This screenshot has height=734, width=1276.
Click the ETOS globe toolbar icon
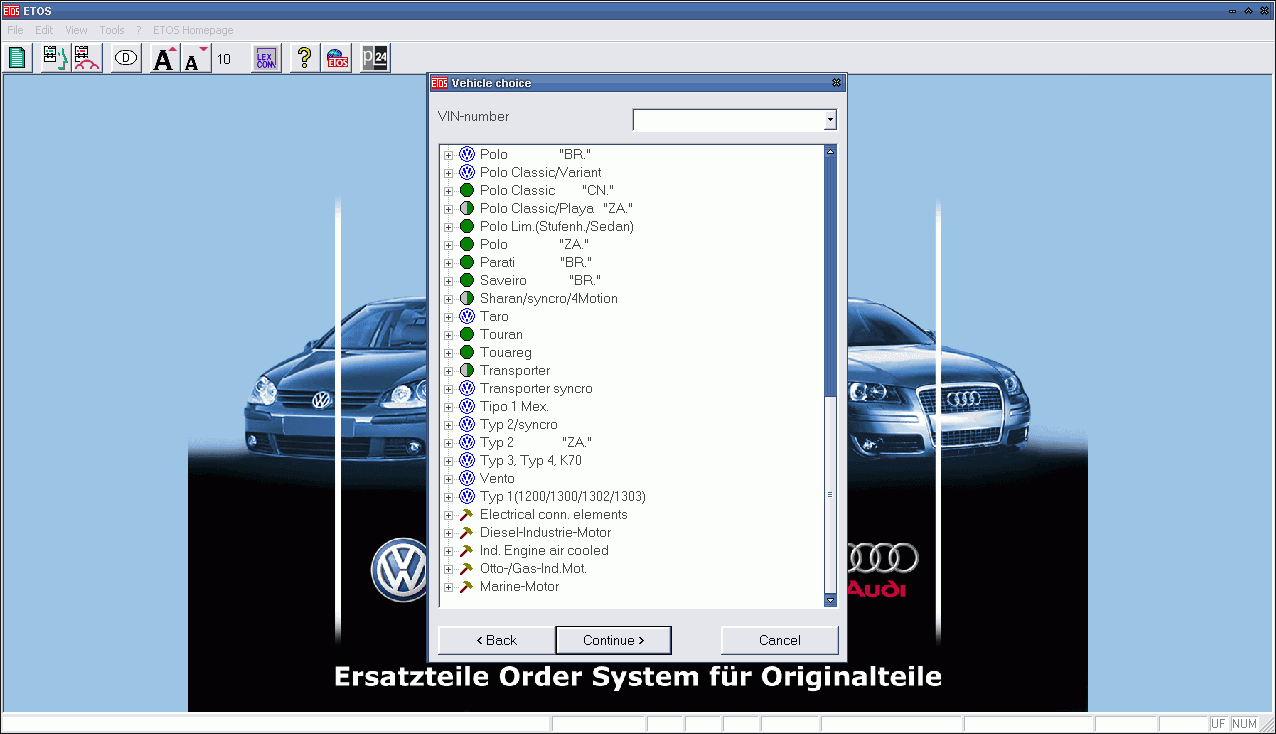click(x=337, y=58)
